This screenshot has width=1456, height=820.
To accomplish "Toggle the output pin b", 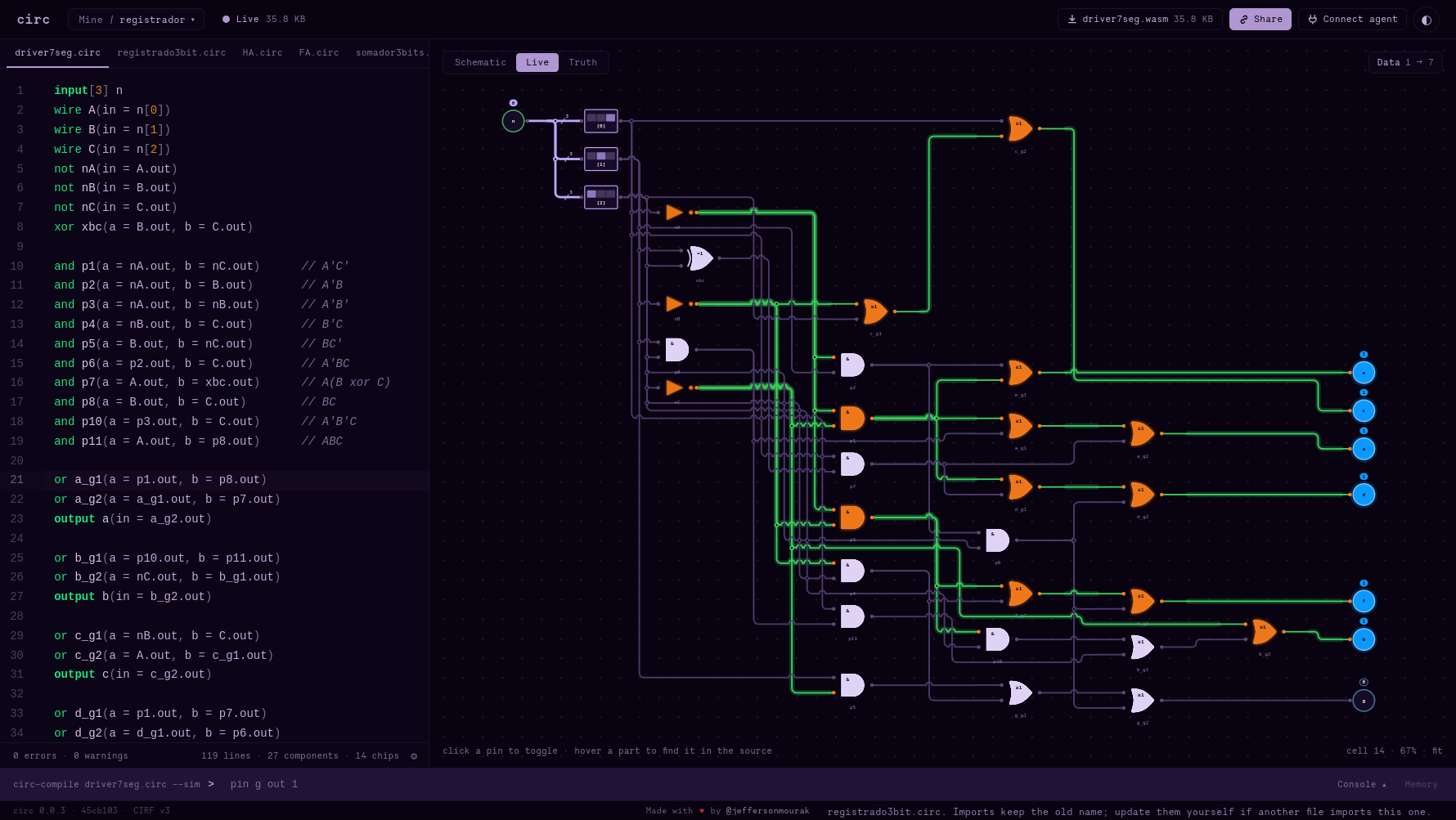I will [1364, 639].
